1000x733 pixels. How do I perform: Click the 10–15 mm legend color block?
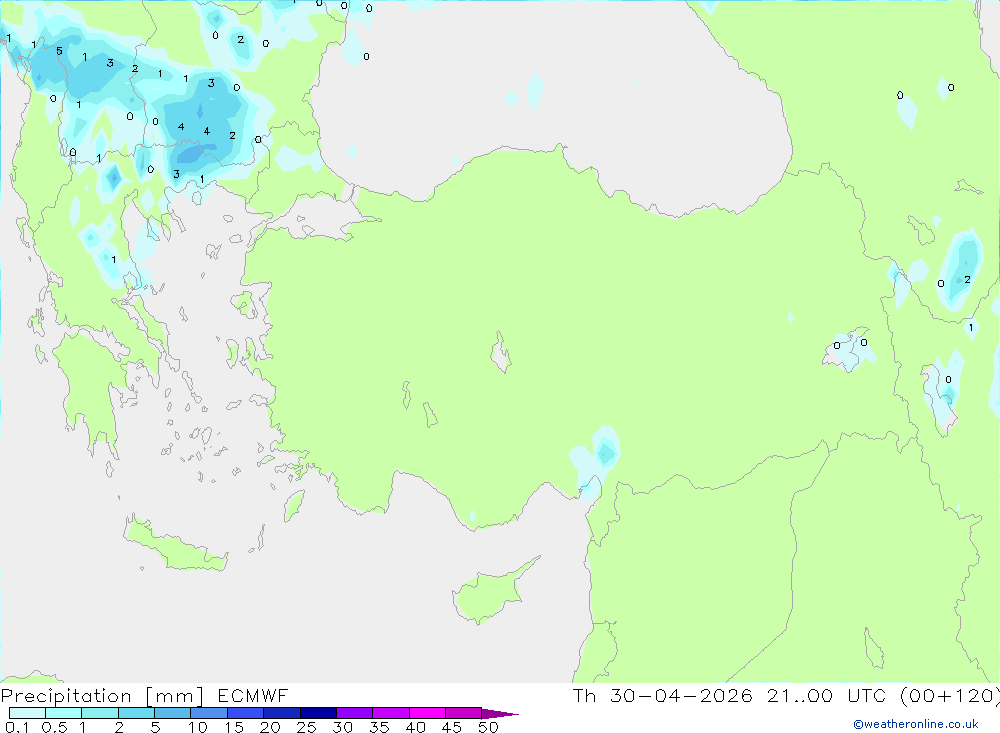[x=209, y=713]
